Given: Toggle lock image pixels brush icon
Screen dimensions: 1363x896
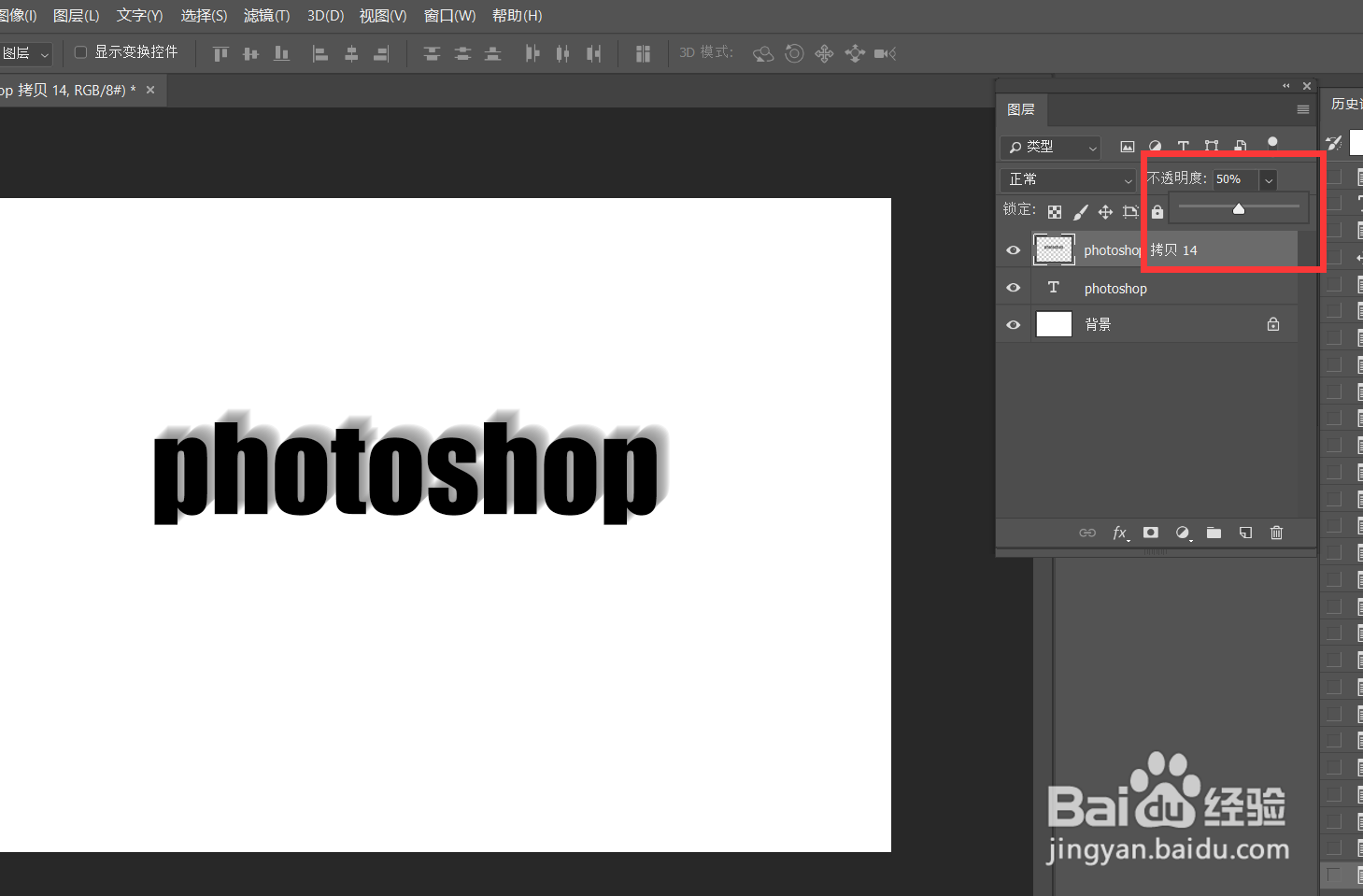Looking at the screenshot, I should click(1080, 212).
